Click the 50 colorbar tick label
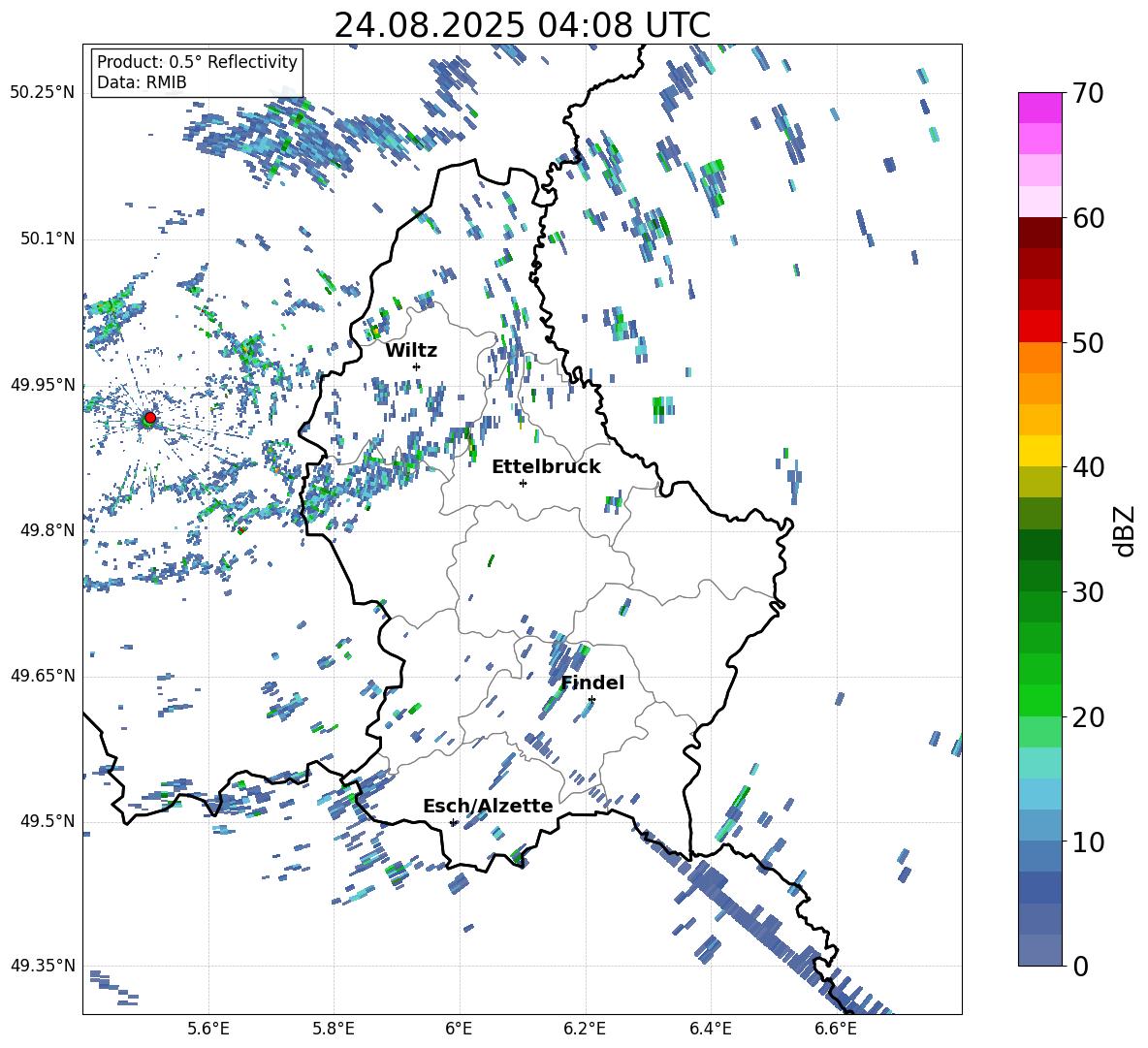The width and height of the screenshot is (1148, 1048). pyautogui.click(x=1088, y=343)
